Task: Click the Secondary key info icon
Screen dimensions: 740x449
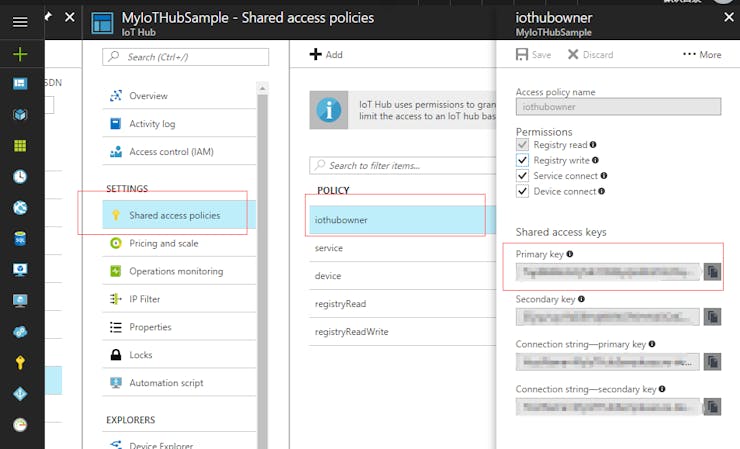Action: (581, 299)
